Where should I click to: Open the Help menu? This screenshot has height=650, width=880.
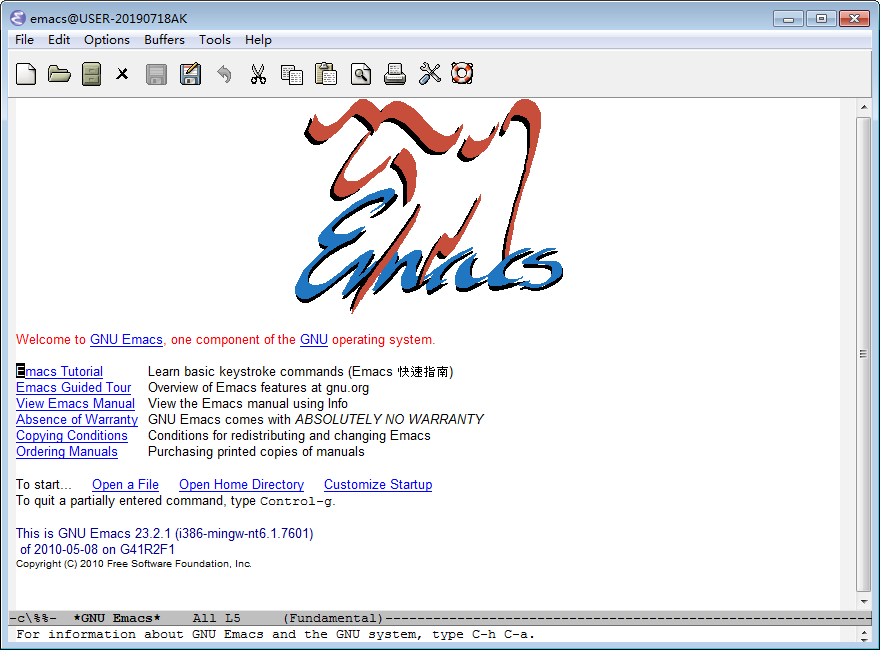[x=258, y=40]
